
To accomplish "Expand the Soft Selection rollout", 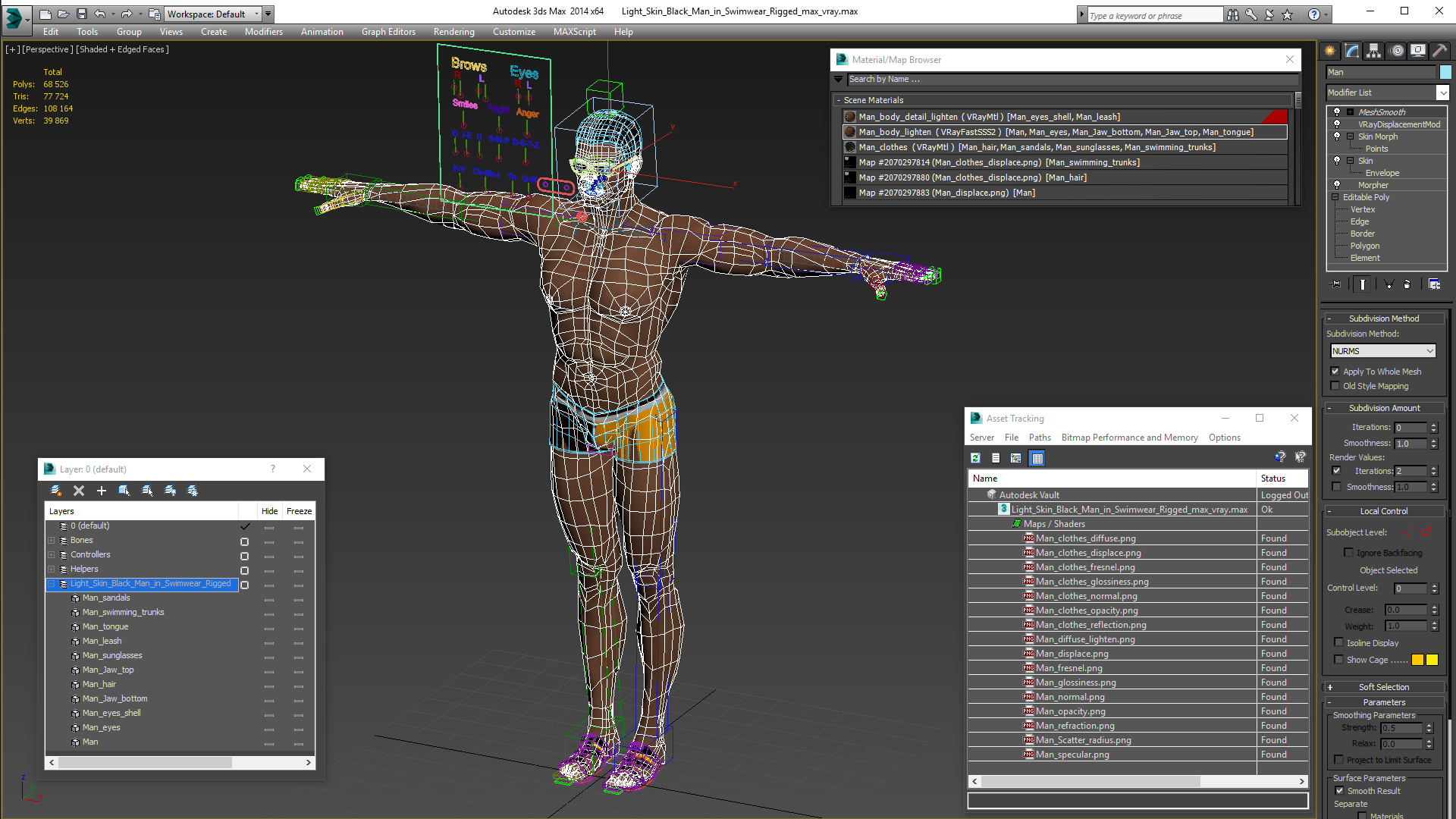I will click(x=1384, y=687).
